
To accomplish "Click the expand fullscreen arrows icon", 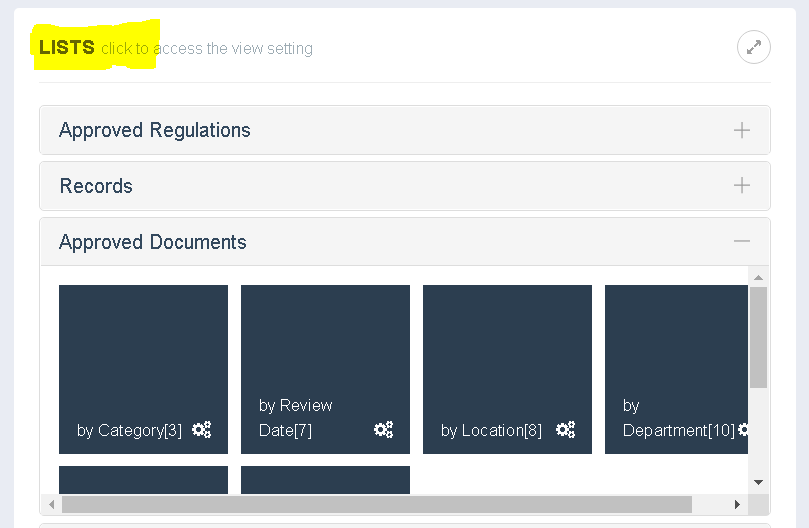I will pyautogui.click(x=754, y=47).
